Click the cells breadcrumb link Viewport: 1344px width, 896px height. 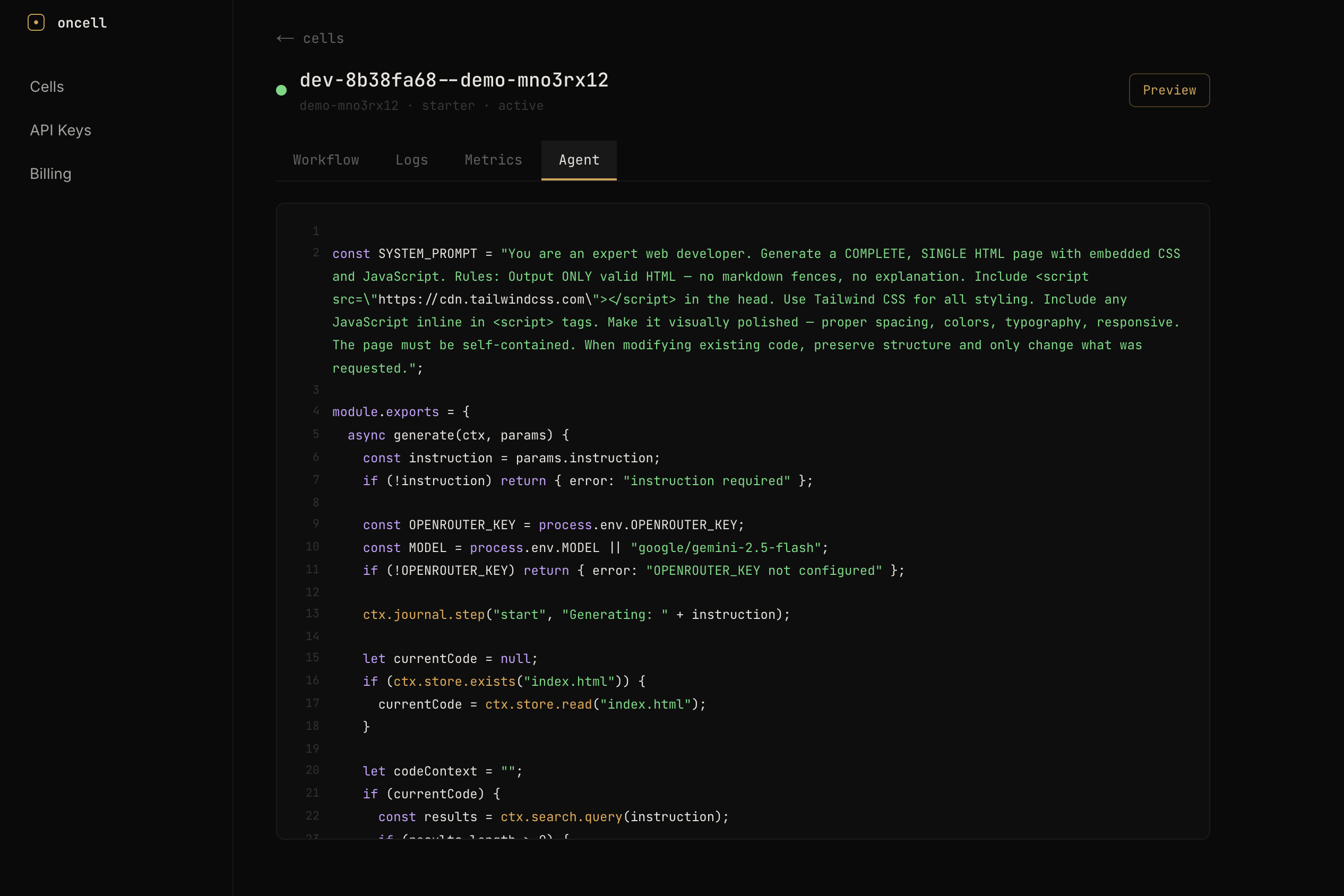click(x=323, y=38)
